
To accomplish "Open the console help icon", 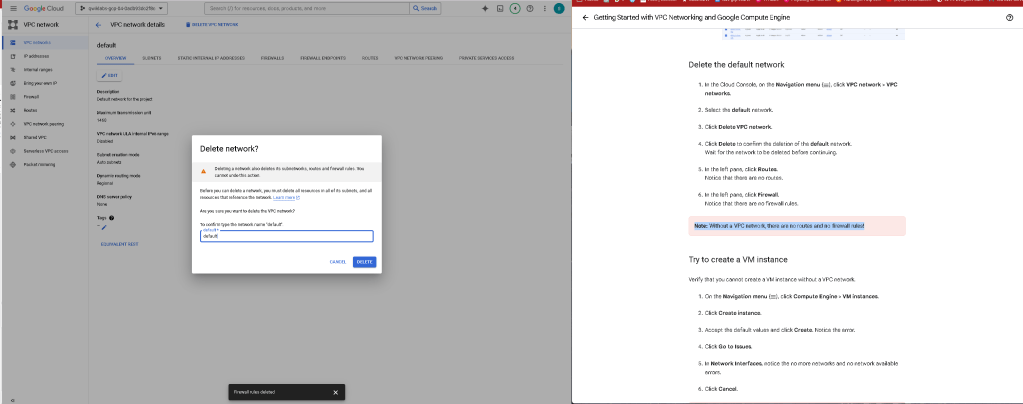I will click(529, 8).
